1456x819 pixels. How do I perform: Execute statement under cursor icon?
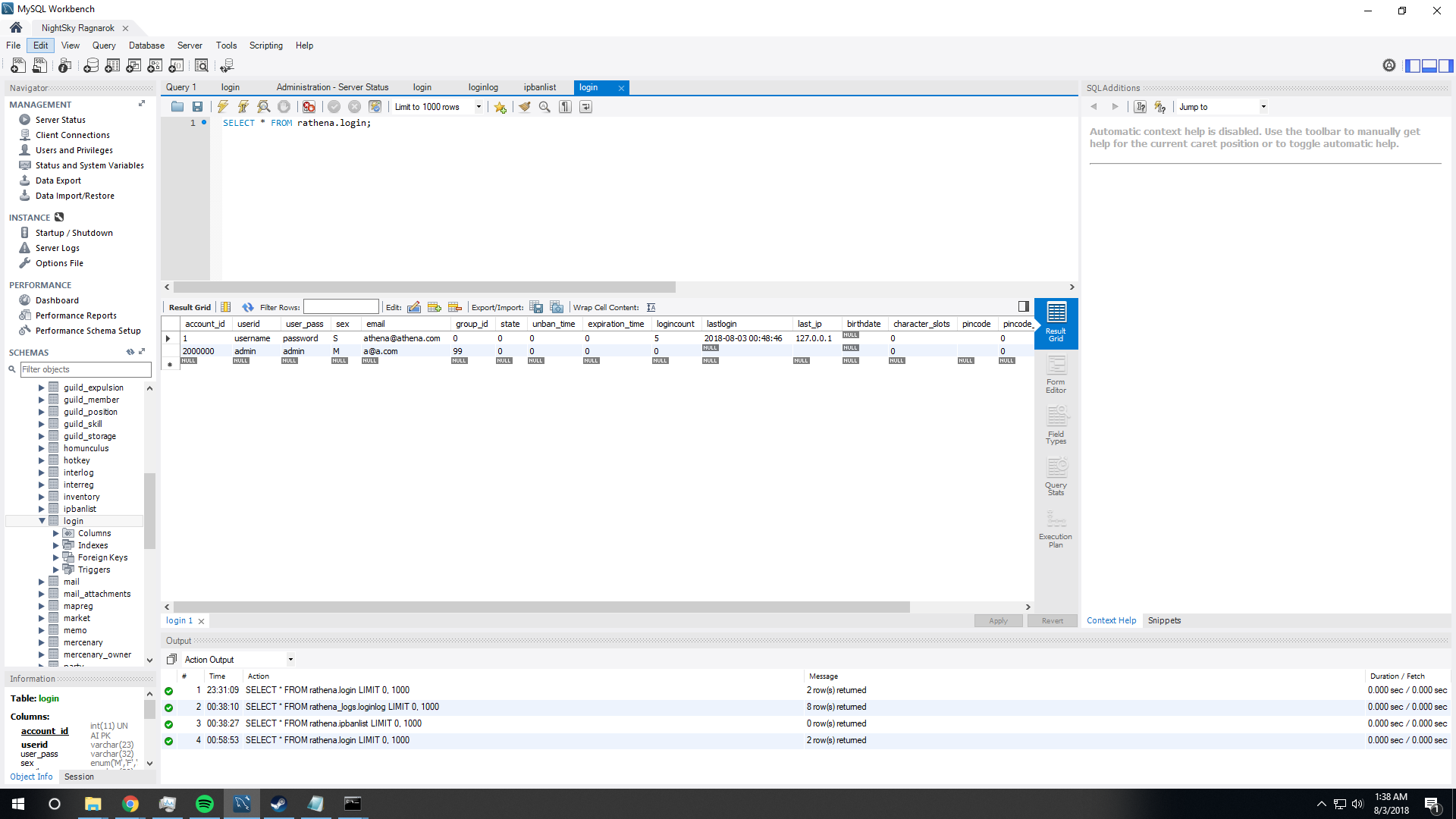click(243, 107)
